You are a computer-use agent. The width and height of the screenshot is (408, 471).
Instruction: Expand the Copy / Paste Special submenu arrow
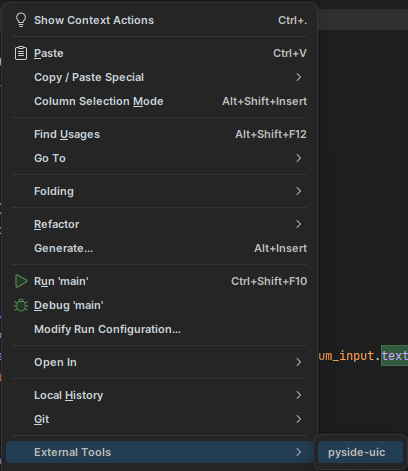(299, 77)
